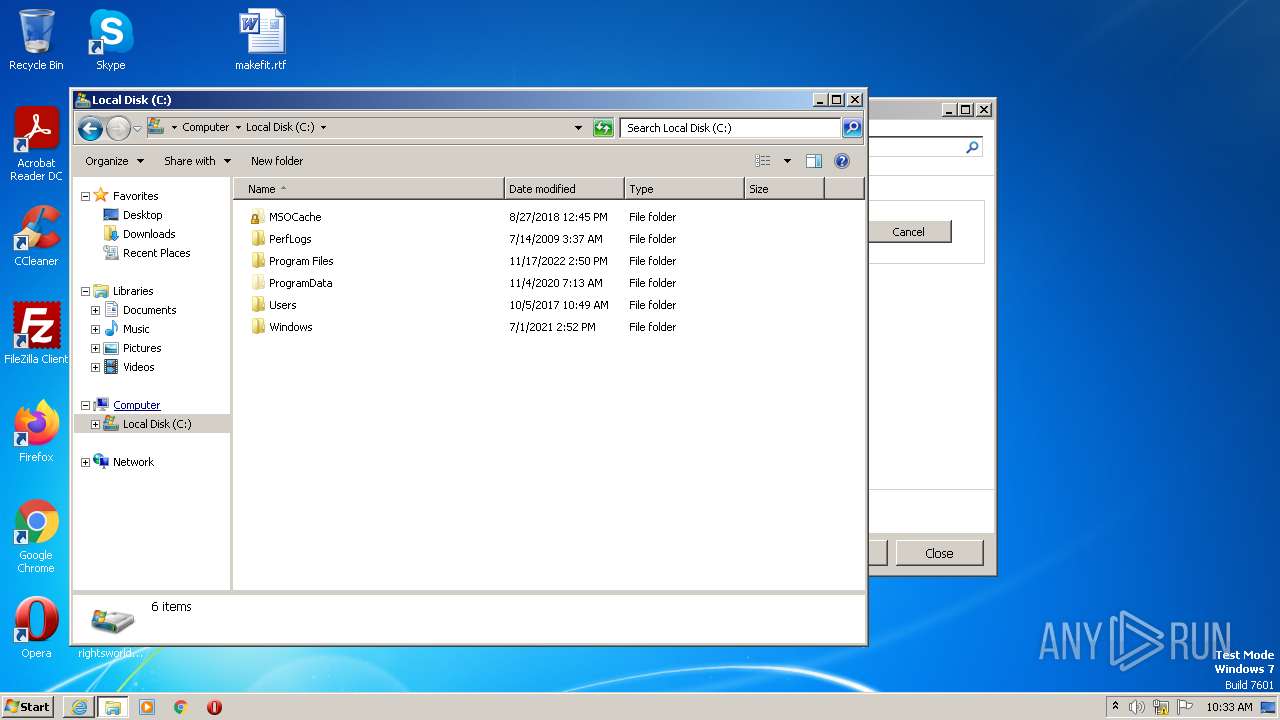Expand the Documents library
1280x720 pixels.
coord(95,310)
